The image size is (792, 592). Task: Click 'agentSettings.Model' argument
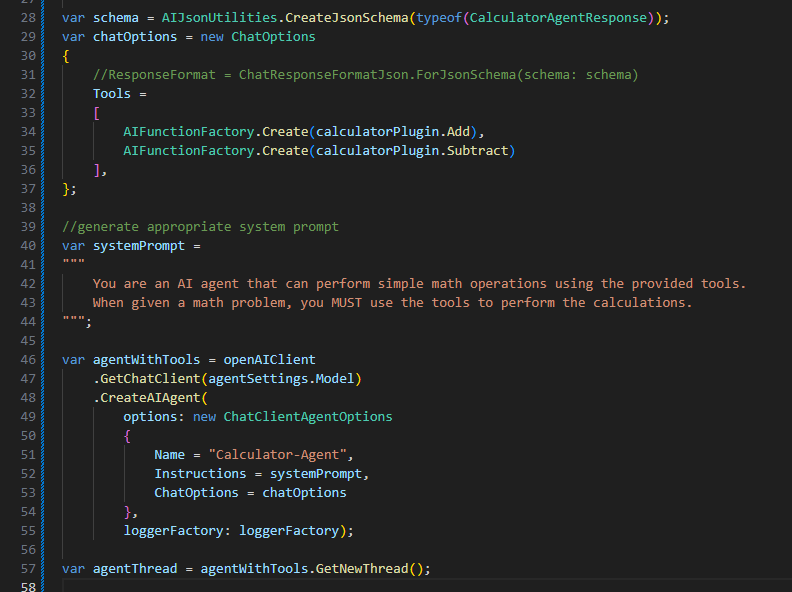click(281, 379)
